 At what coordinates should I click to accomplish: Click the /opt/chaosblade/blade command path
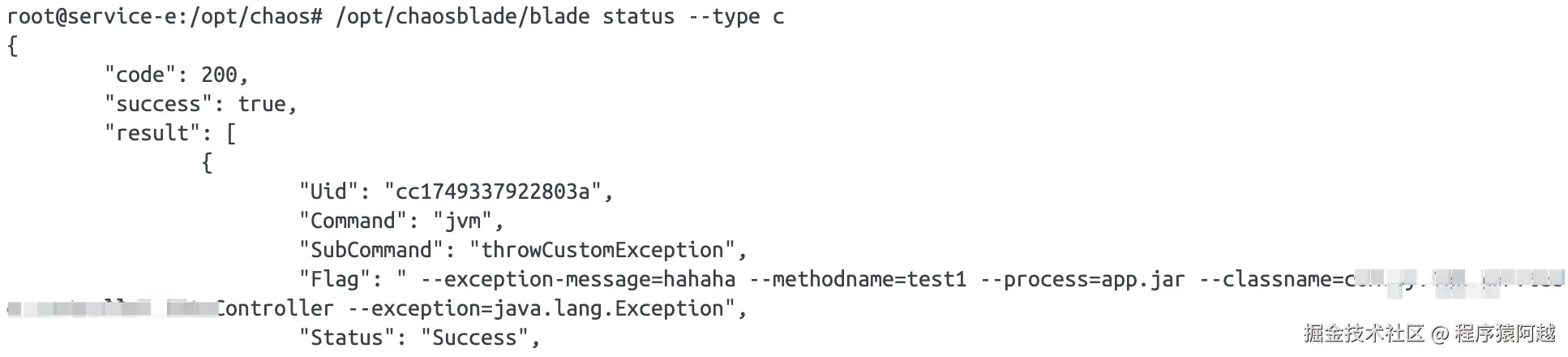pos(462,16)
